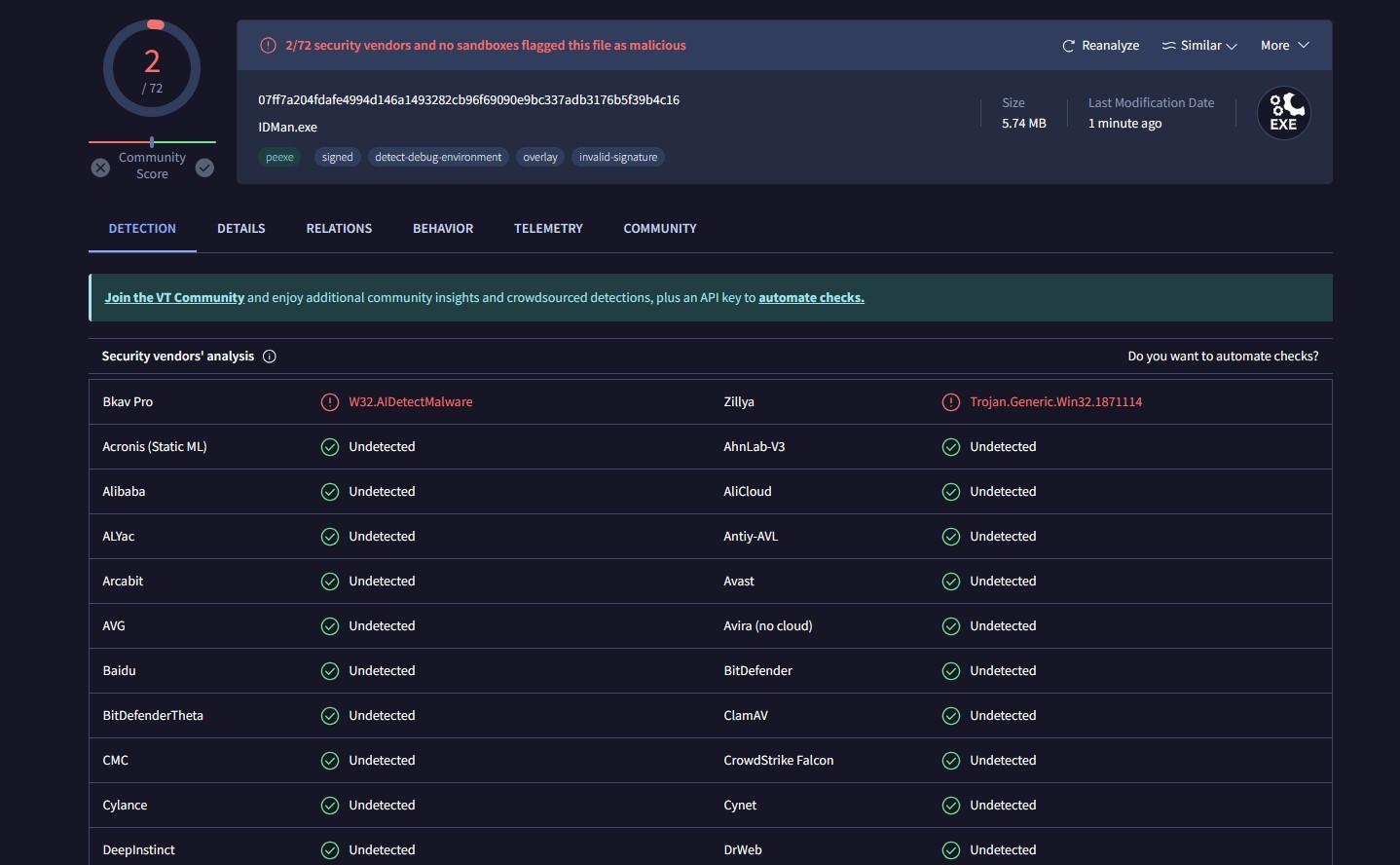Switch to the DETECTION tab

[142, 229]
